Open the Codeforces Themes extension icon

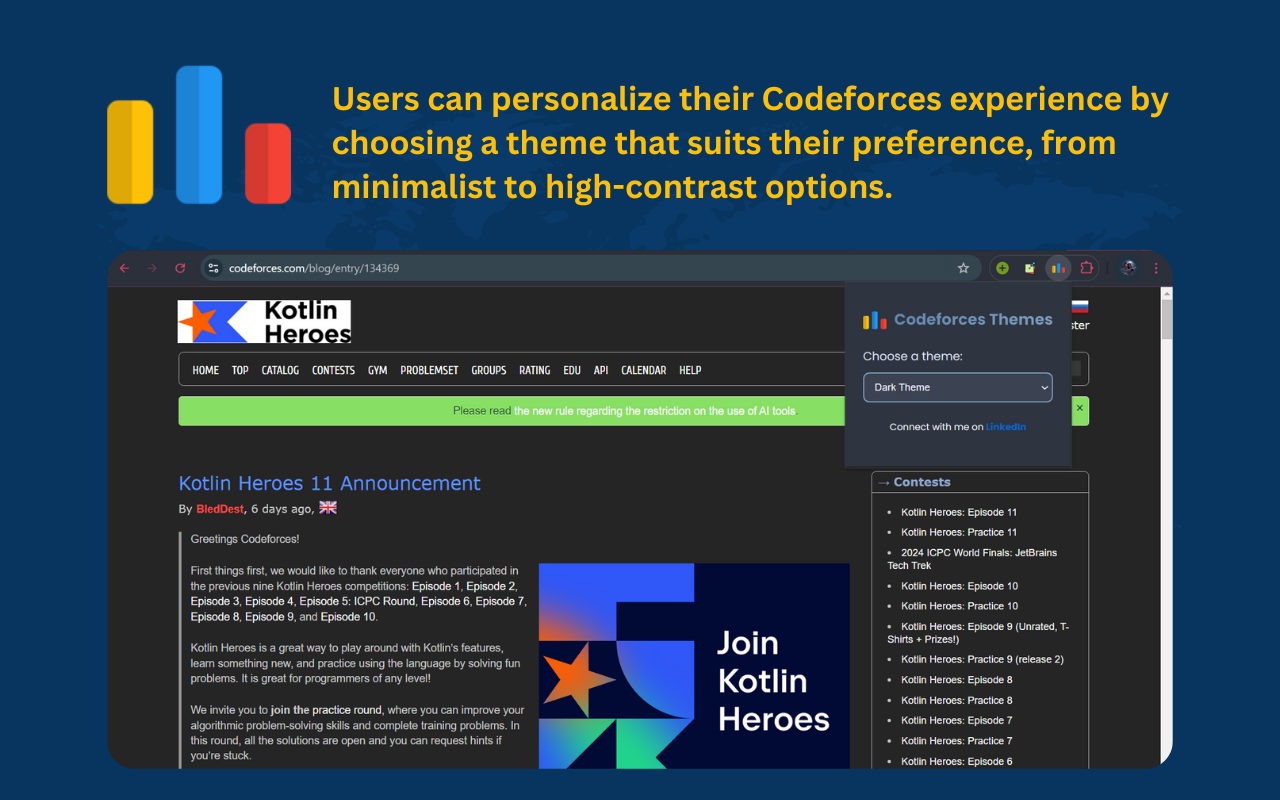coord(1058,268)
